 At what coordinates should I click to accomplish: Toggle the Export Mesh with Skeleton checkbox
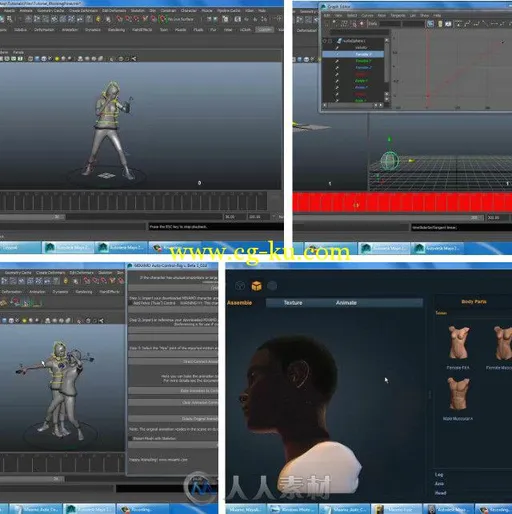tap(131, 438)
